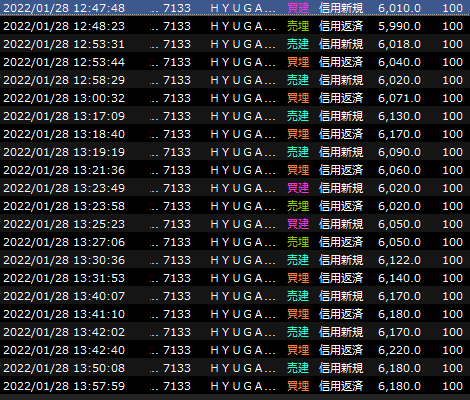
Task: Click the price 6,220.0
Action: pos(399,350)
